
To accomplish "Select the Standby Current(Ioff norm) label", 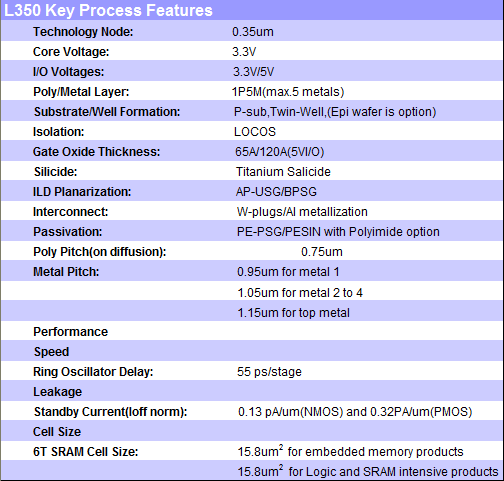I will pyautogui.click(x=111, y=412).
